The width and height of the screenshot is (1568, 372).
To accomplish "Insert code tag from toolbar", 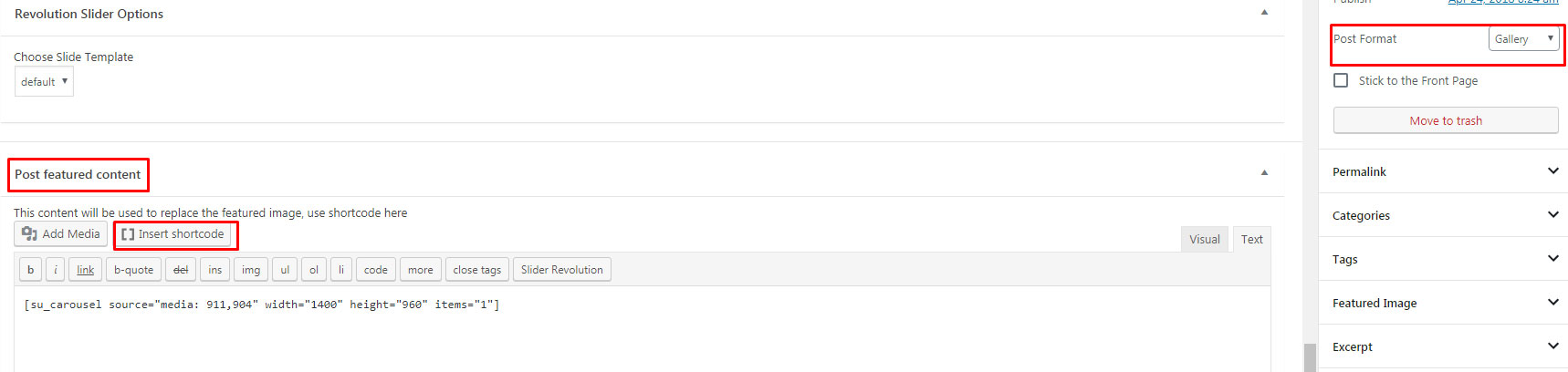I will coord(376,270).
